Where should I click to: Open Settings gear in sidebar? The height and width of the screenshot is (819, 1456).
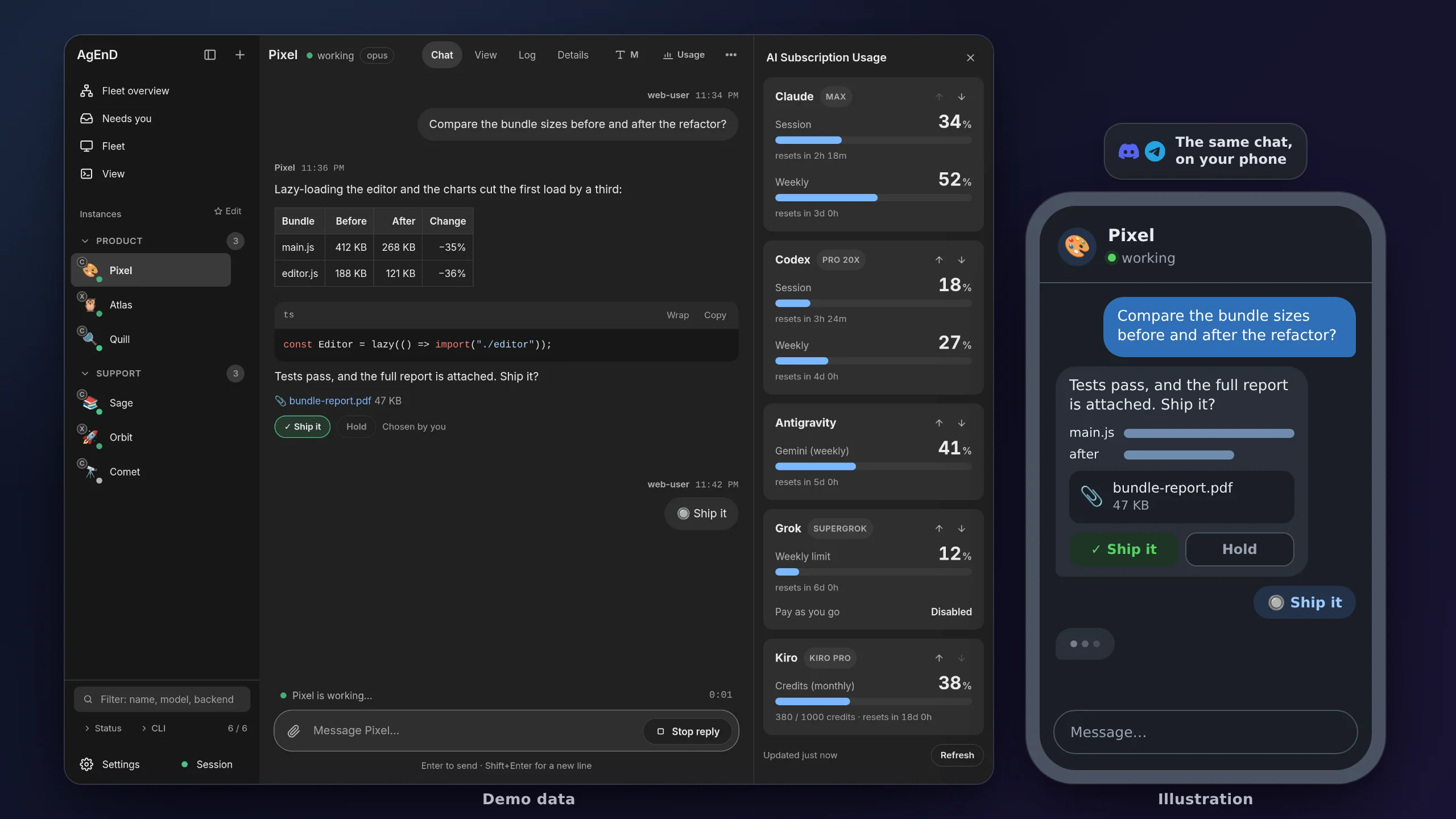(110, 764)
